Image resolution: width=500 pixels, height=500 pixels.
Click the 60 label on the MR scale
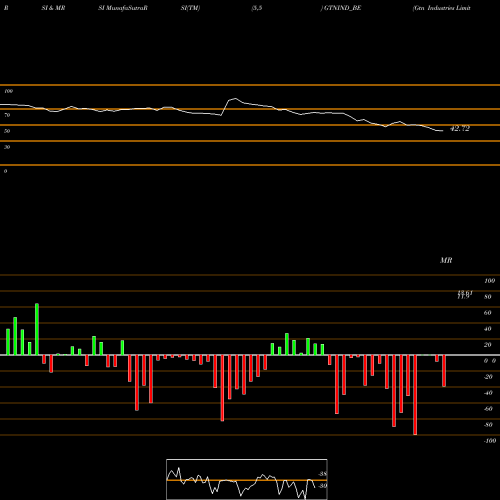488,313
